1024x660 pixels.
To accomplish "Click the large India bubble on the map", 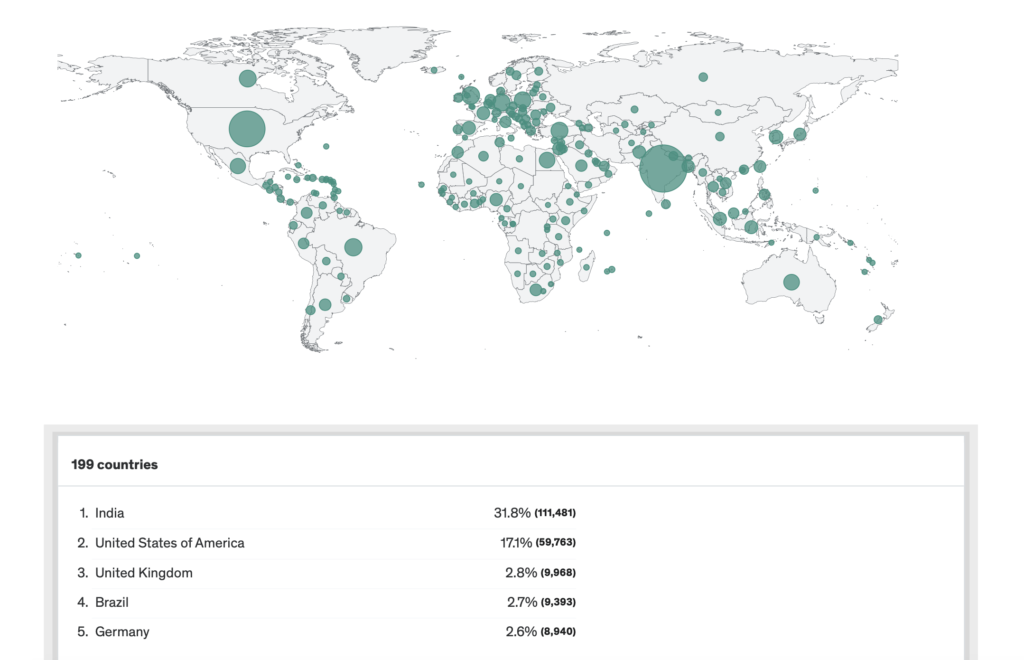I will tap(662, 168).
